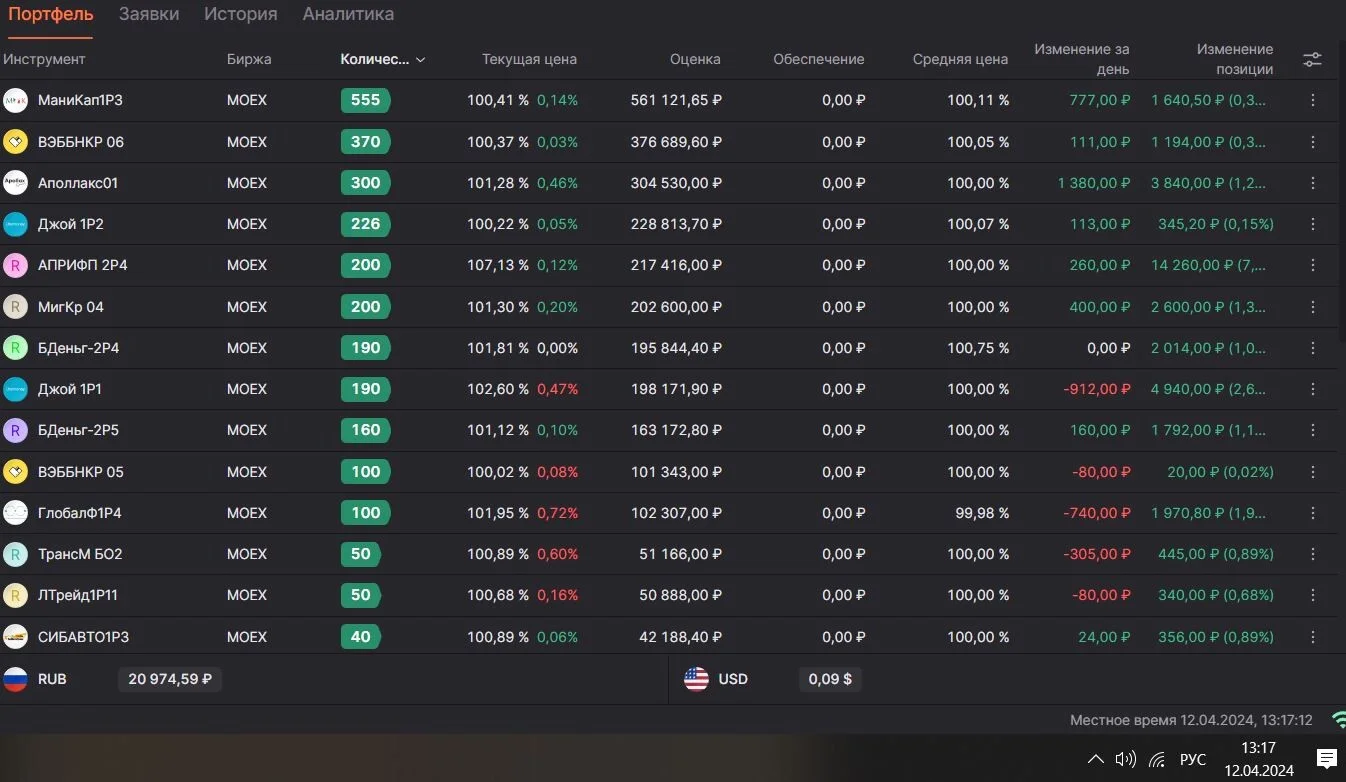Image resolution: width=1346 pixels, height=782 pixels.
Task: Click the ВЭББНКР 06 instrument logo
Action: click(15, 142)
